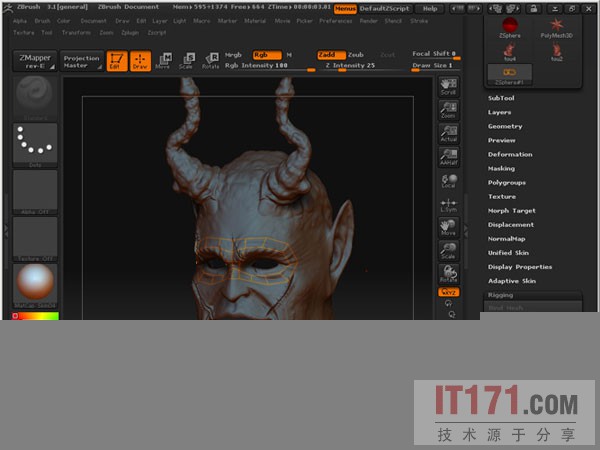The height and width of the screenshot is (450, 600).
Task: Toggle the Zadd sculpt mode
Action: click(328, 55)
